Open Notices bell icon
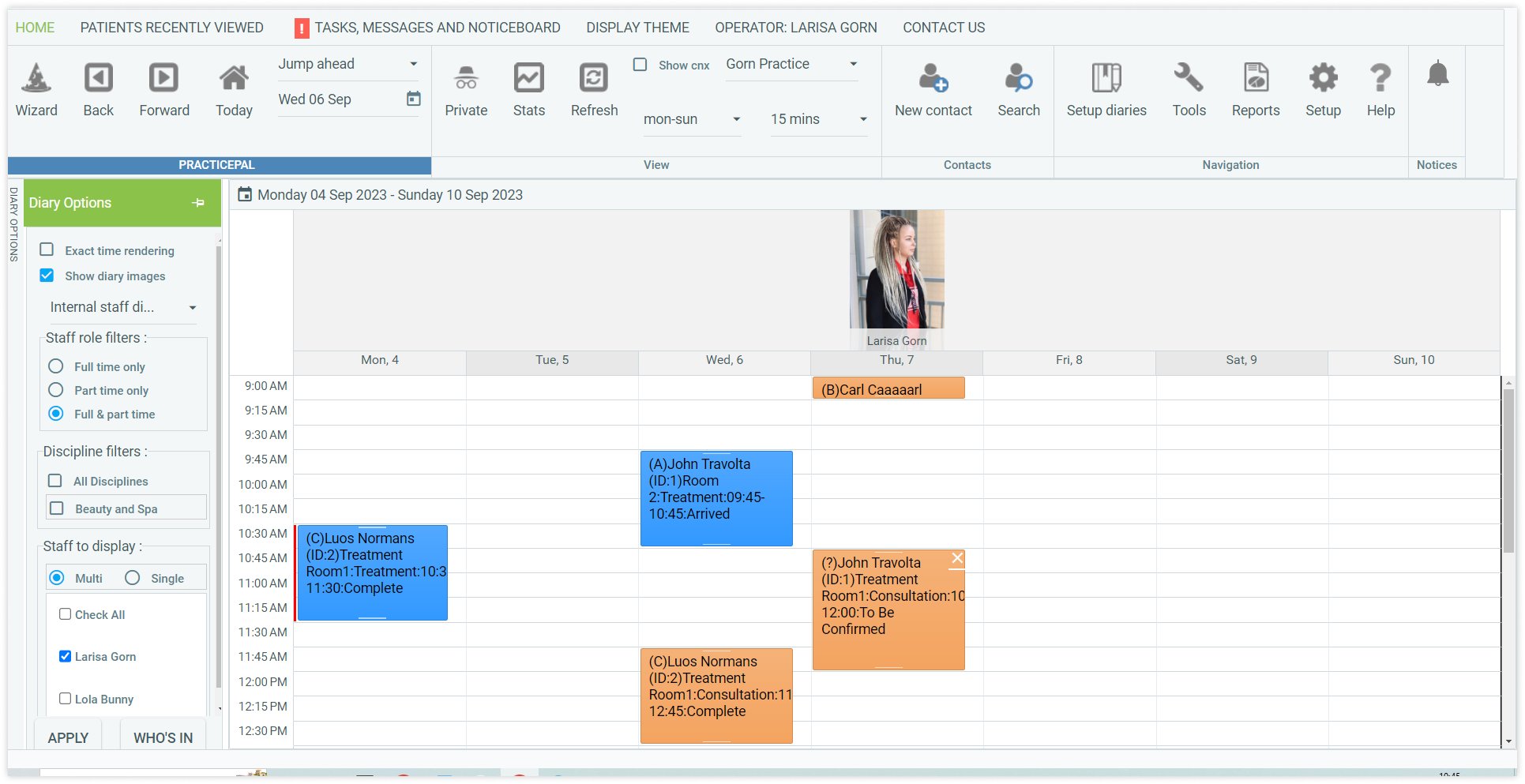The height and width of the screenshot is (784, 1525). click(x=1437, y=74)
